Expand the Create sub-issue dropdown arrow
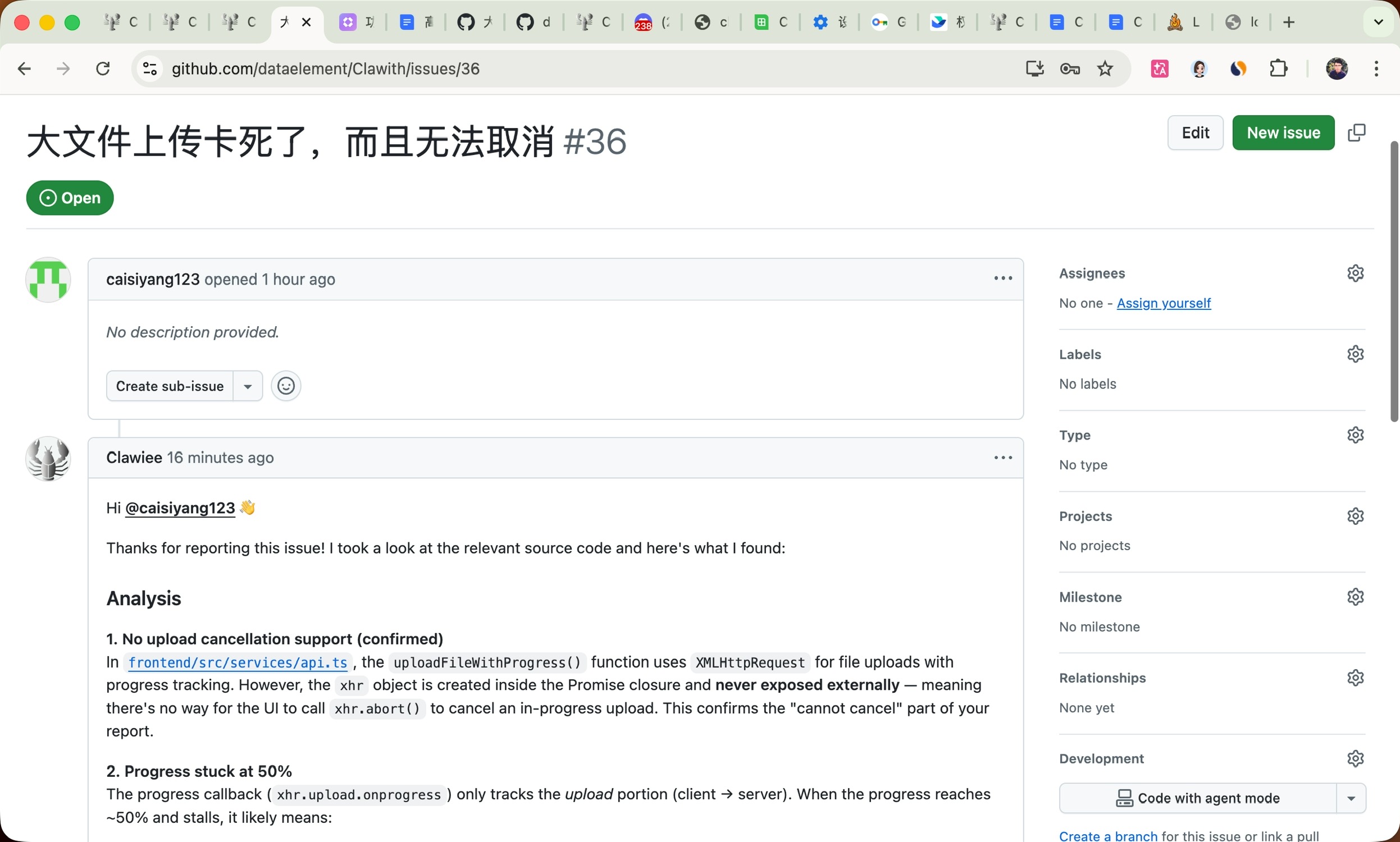Viewport: 1400px width, 842px height. [248, 386]
